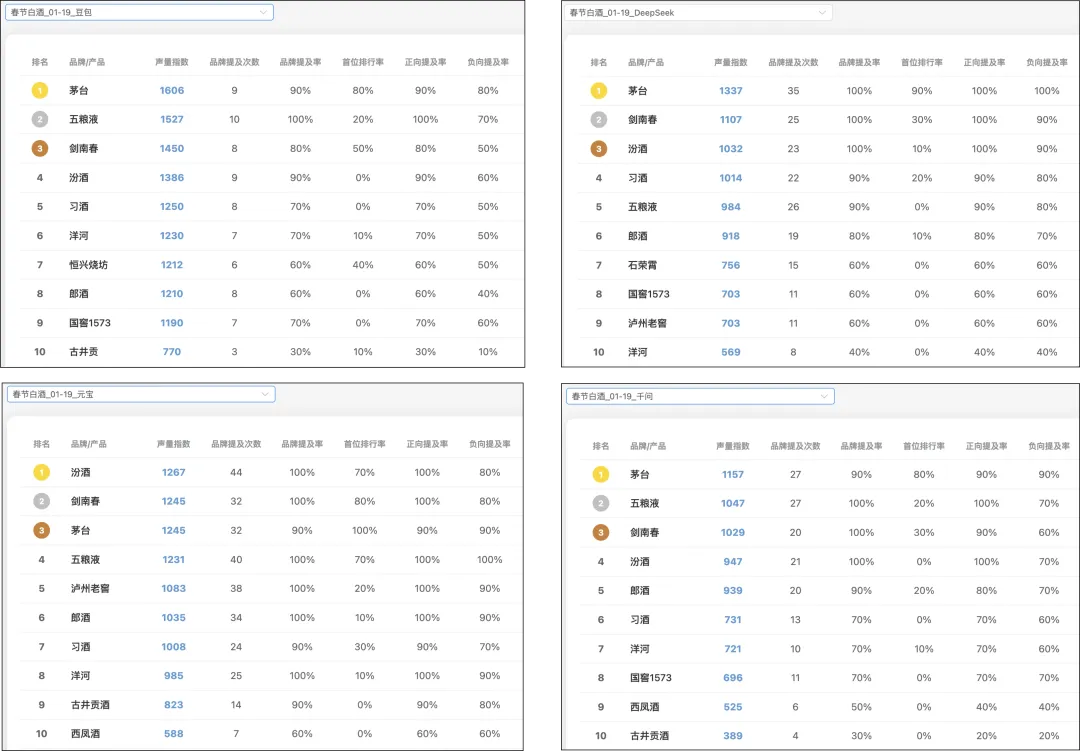
Task: Click voice index 1107 for 剑南春 in DeepSeek
Action: click(x=731, y=119)
